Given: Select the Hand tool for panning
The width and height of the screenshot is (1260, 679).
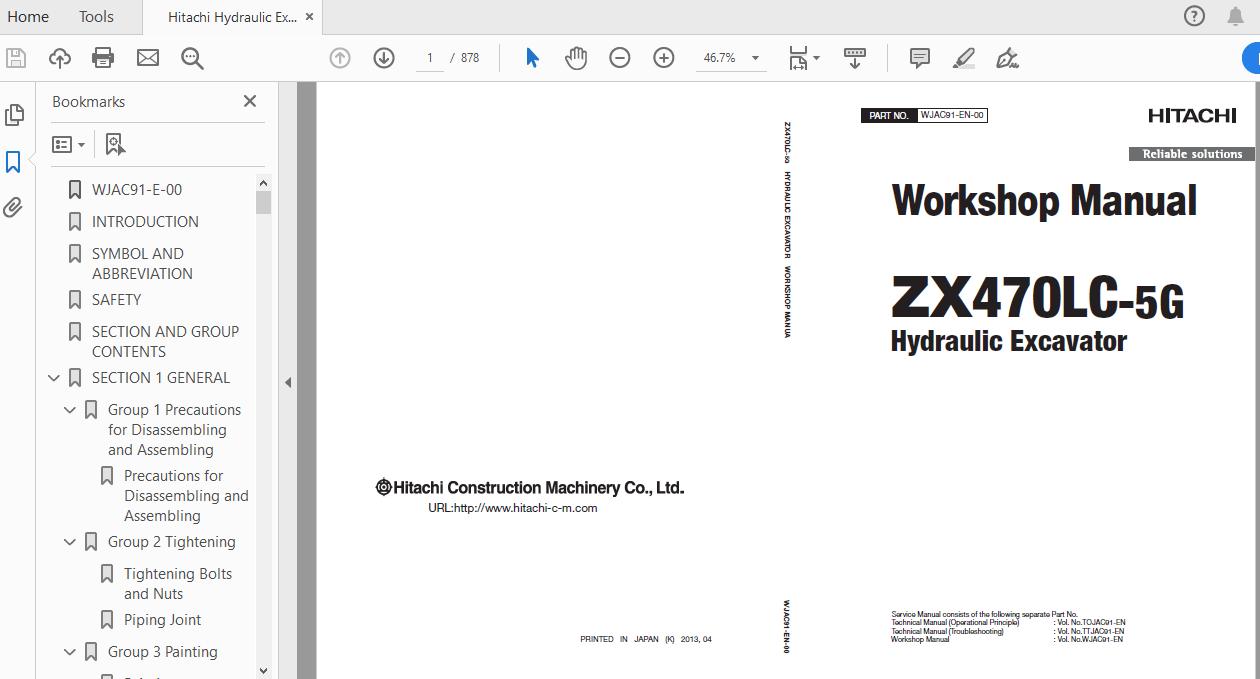Looking at the screenshot, I should tap(576, 57).
